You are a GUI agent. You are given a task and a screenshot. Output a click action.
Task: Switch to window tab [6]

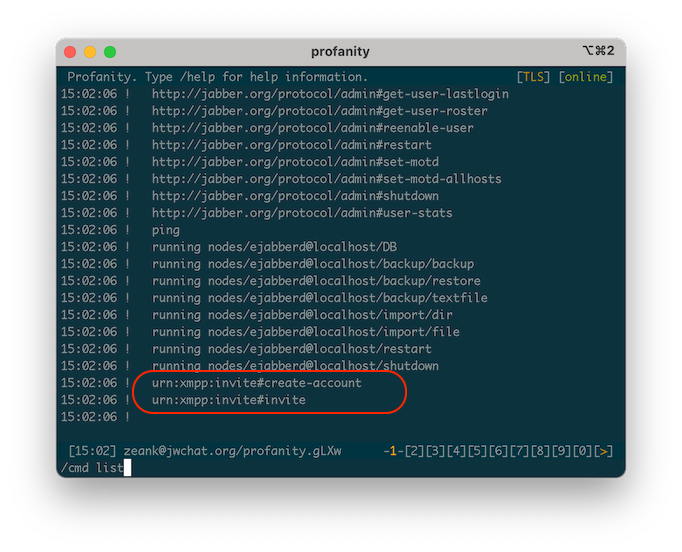(x=498, y=451)
